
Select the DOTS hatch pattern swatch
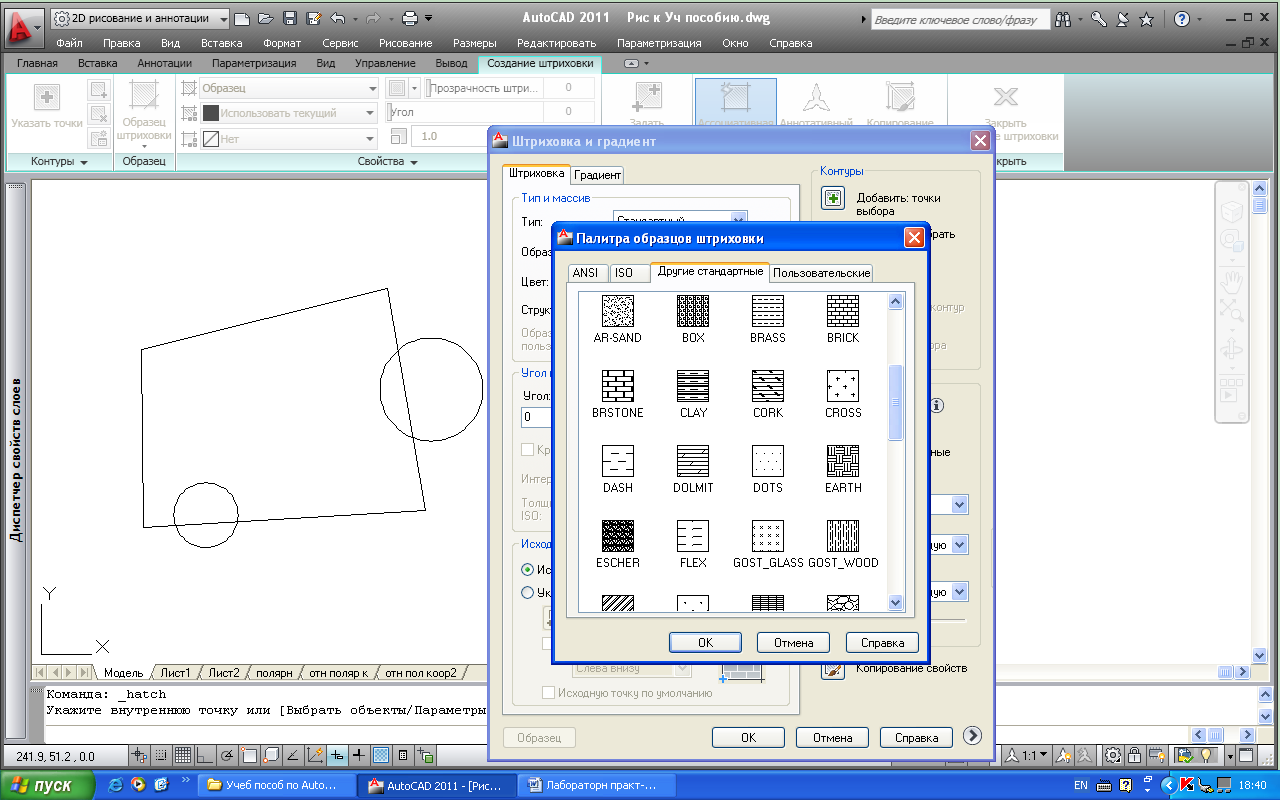pyautogui.click(x=768, y=461)
